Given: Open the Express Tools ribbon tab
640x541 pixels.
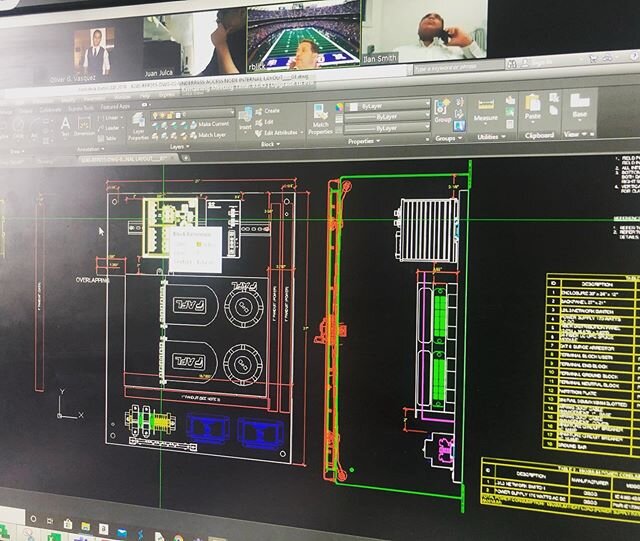Looking at the screenshot, I should (x=80, y=108).
